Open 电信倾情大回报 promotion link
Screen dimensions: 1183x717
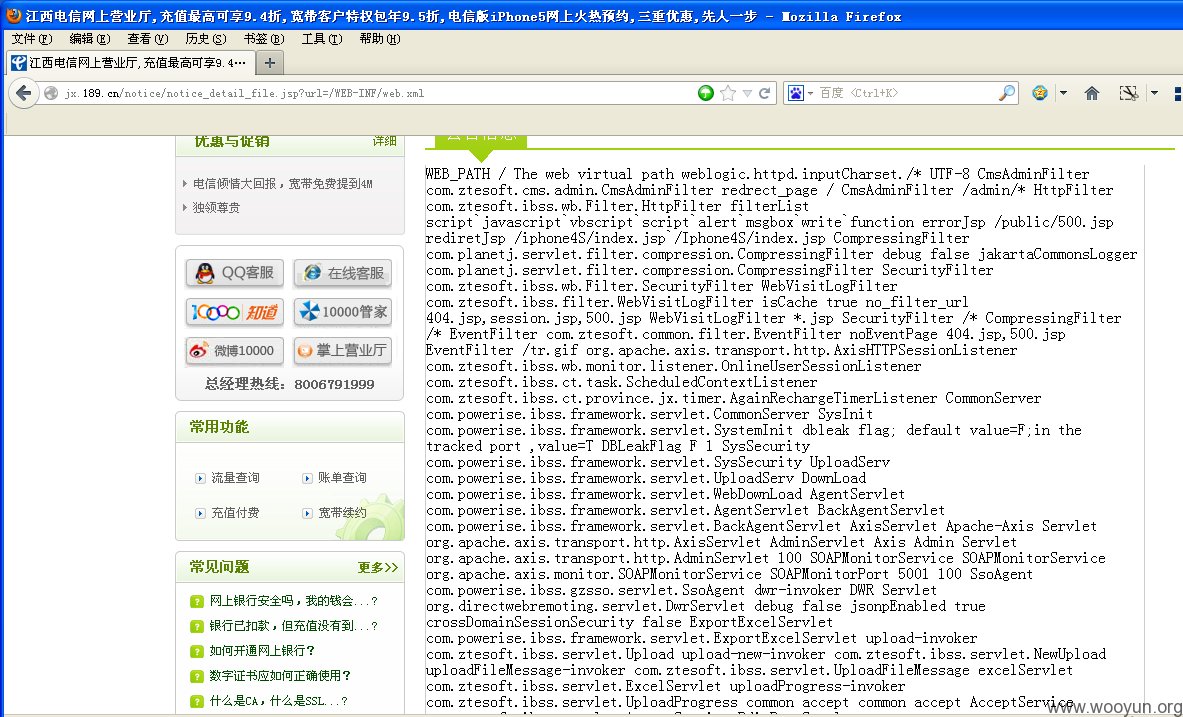(x=282, y=183)
